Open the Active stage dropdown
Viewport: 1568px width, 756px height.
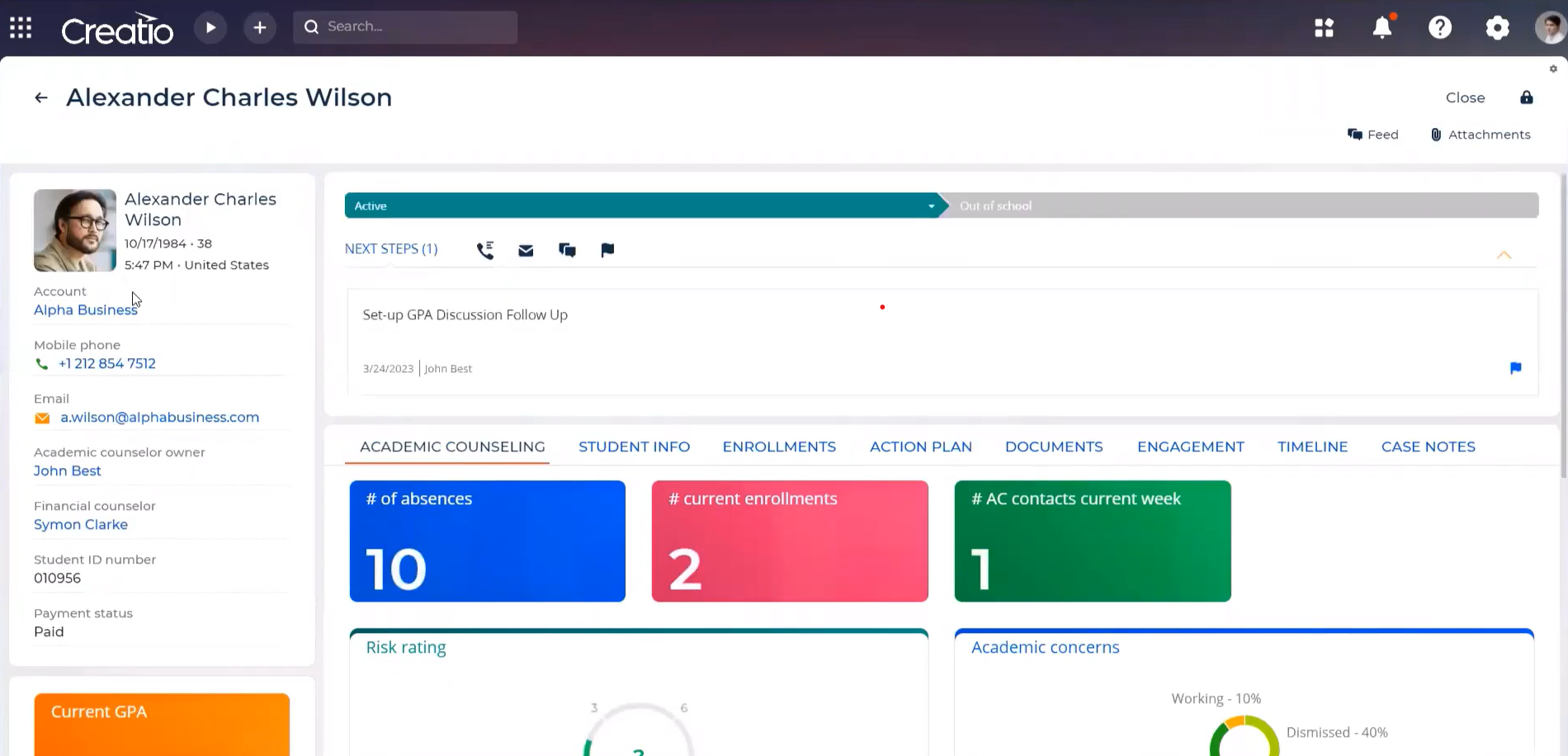pyautogui.click(x=930, y=206)
